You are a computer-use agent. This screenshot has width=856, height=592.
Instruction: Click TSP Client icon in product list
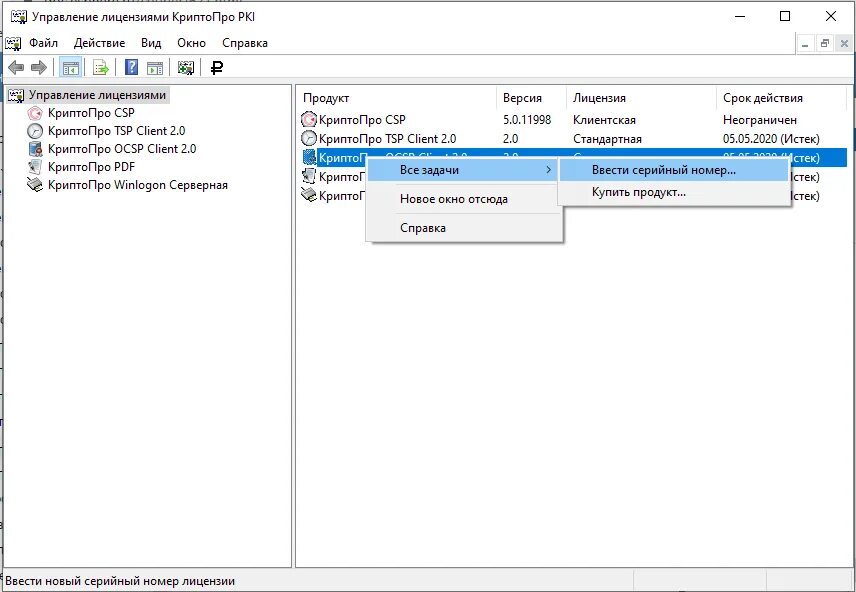pos(309,139)
